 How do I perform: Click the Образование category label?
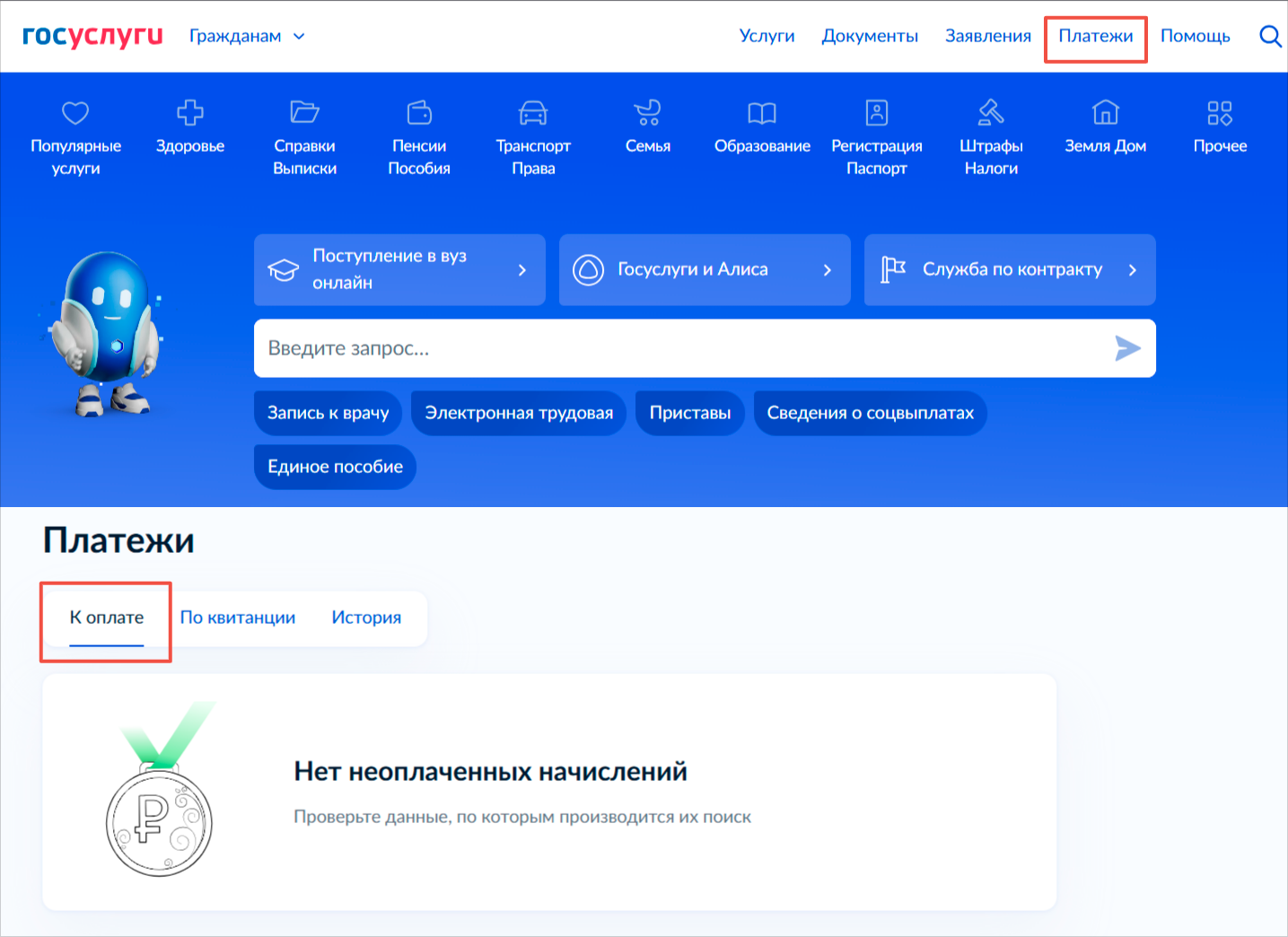762,146
